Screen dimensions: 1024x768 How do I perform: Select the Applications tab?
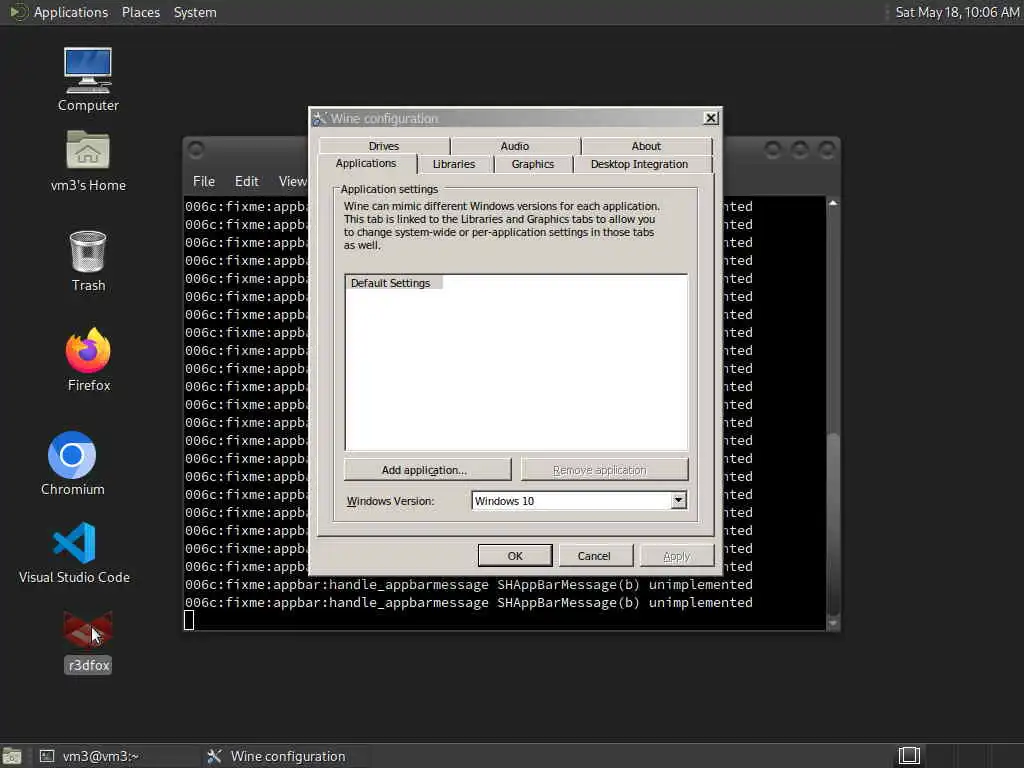click(x=366, y=163)
